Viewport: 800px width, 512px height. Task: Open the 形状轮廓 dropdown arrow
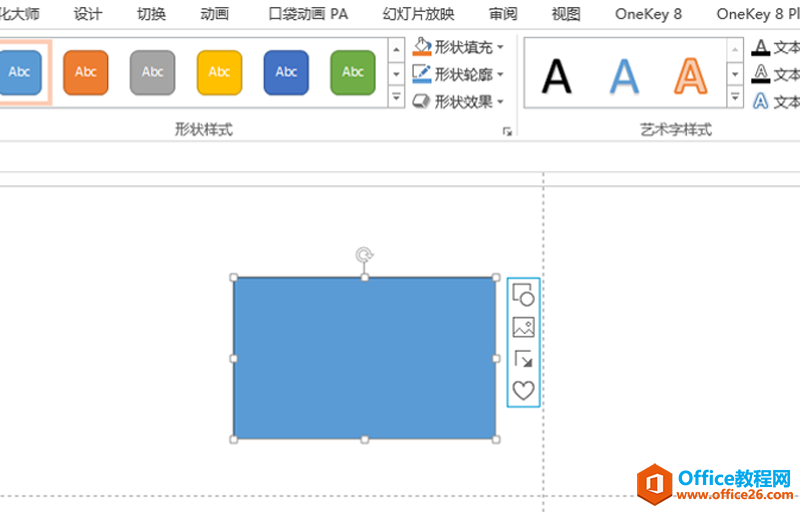(x=500, y=74)
